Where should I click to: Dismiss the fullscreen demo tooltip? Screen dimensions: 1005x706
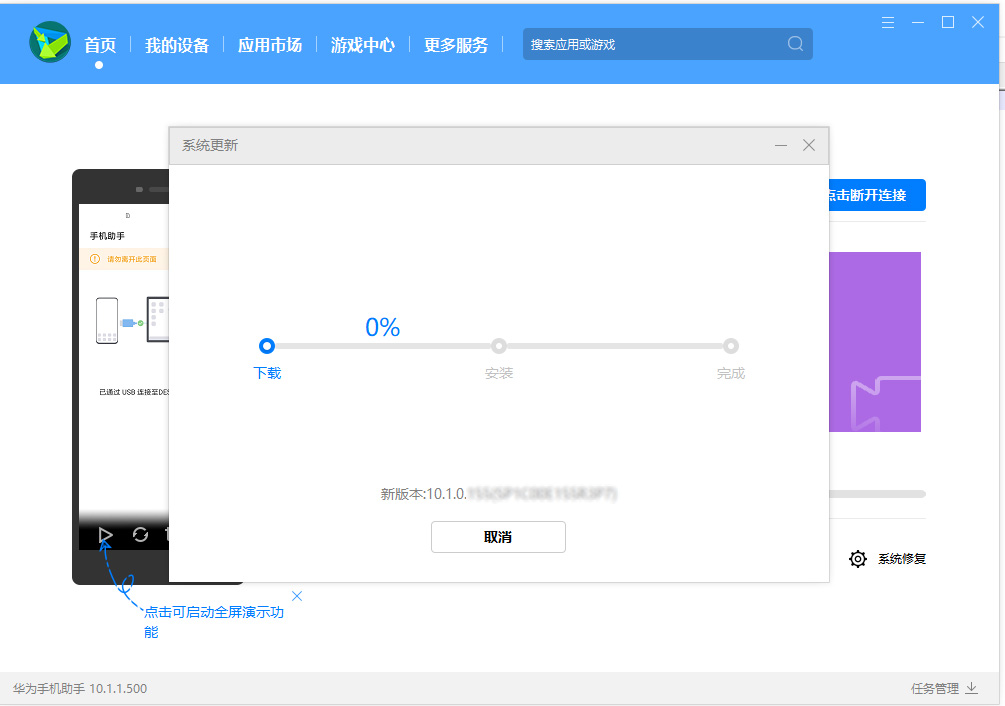click(x=296, y=596)
